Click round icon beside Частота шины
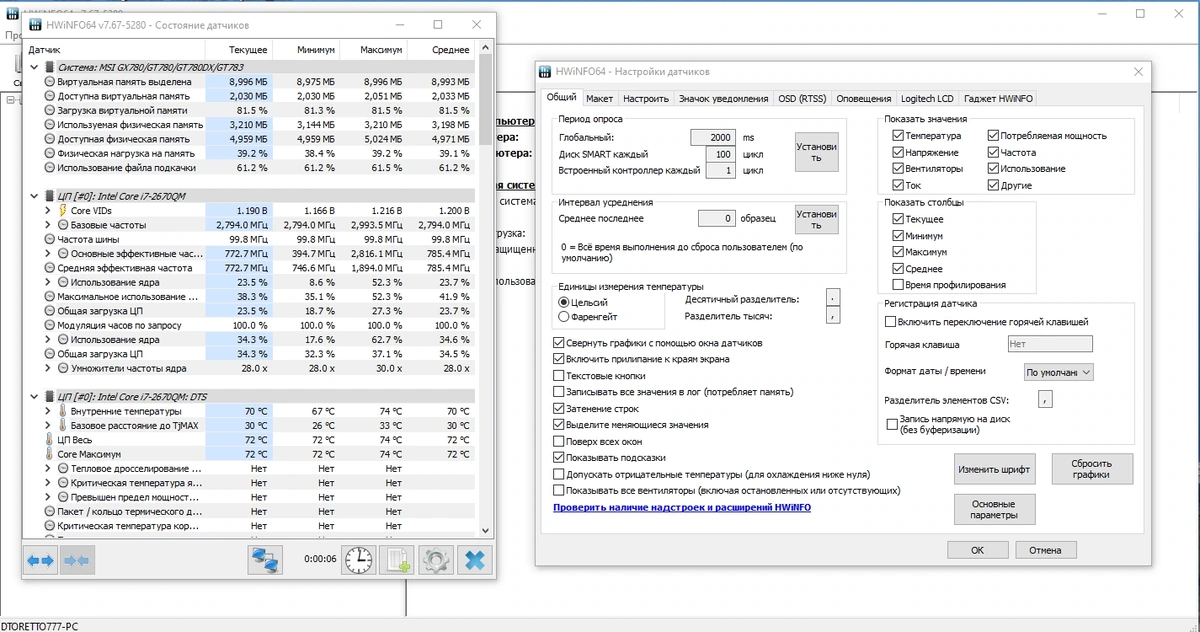Viewport: 1200px width, 632px height. [49, 240]
